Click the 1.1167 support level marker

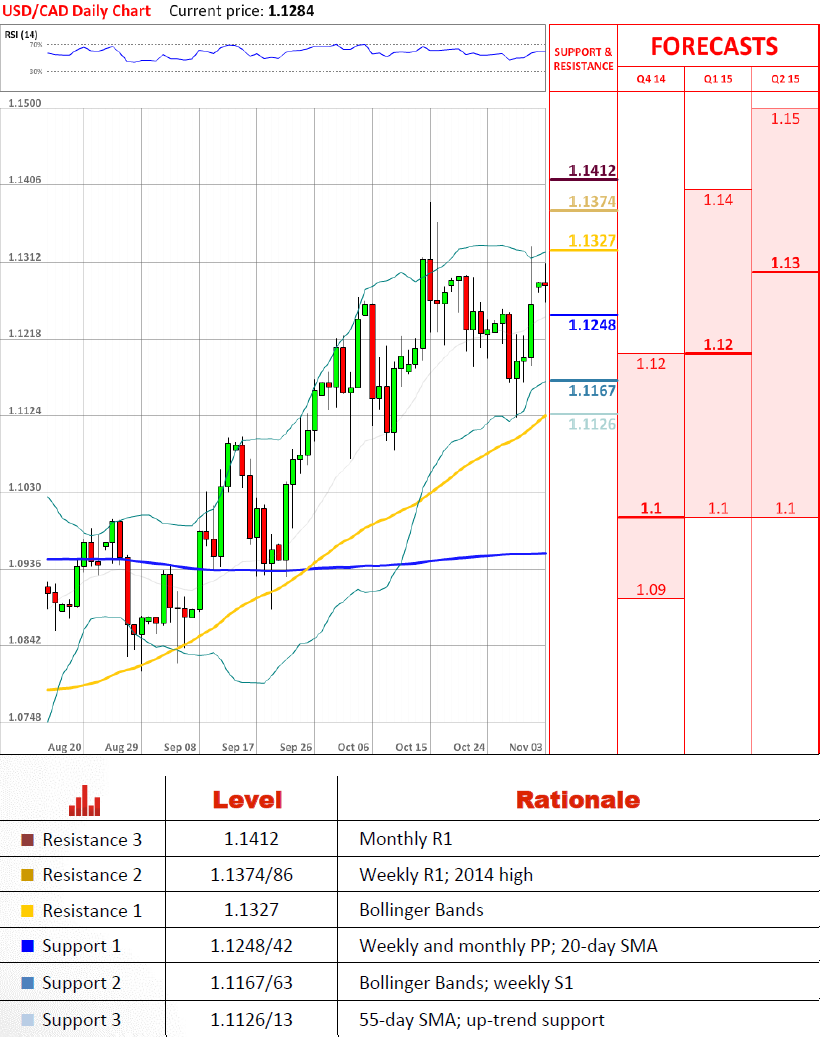coord(591,390)
